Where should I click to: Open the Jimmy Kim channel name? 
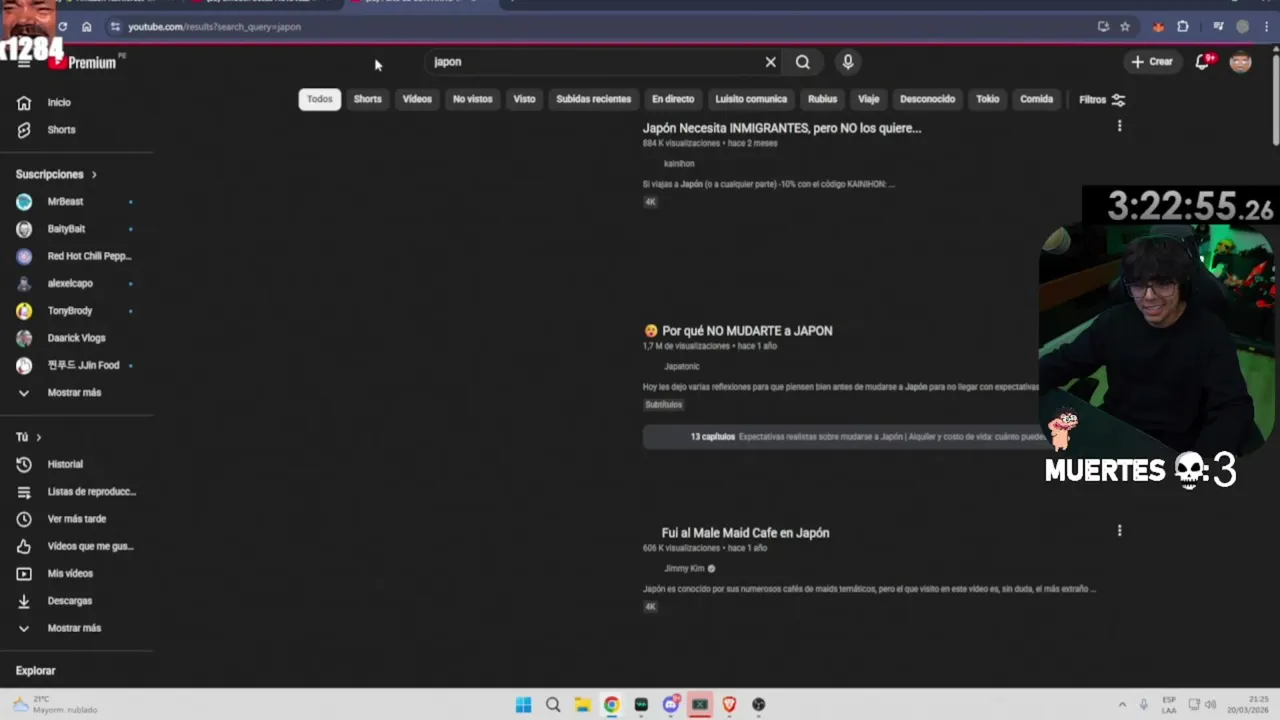pyautogui.click(x=684, y=569)
